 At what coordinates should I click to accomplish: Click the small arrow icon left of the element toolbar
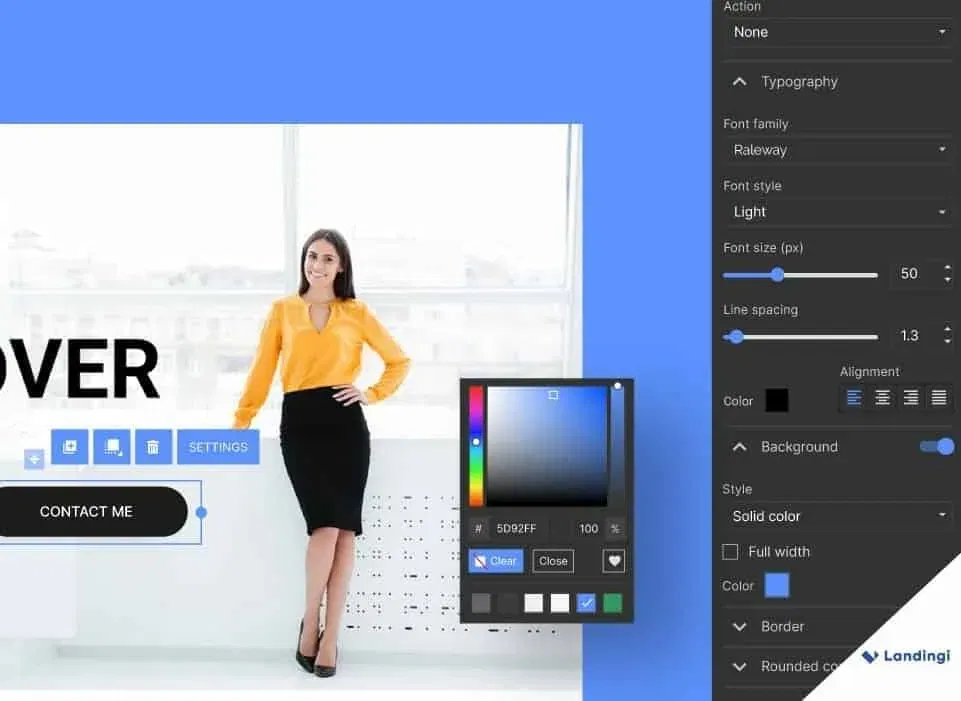coord(34,459)
